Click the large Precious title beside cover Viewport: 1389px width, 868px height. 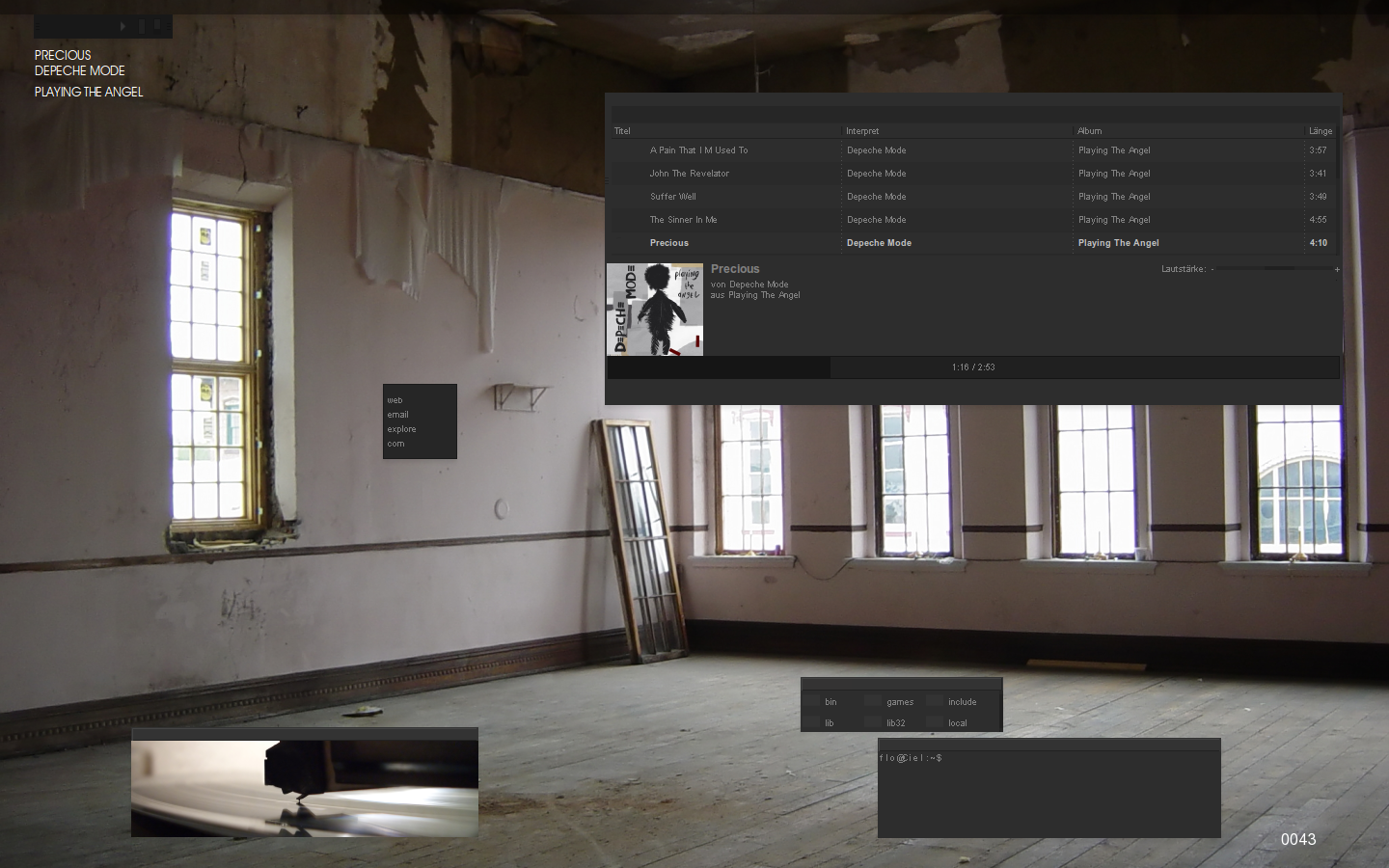(x=735, y=269)
